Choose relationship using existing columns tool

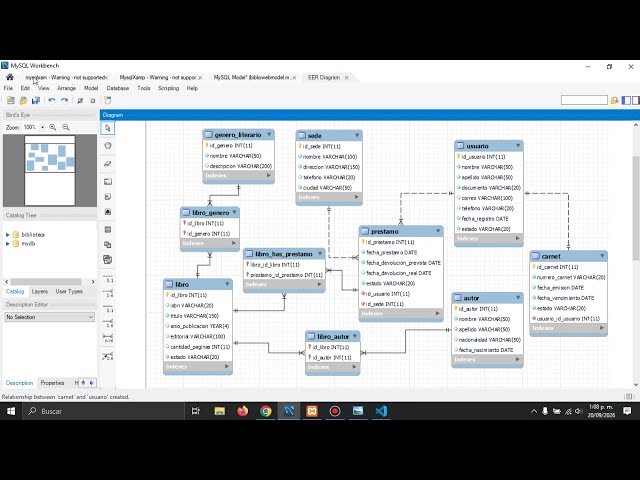108,356
